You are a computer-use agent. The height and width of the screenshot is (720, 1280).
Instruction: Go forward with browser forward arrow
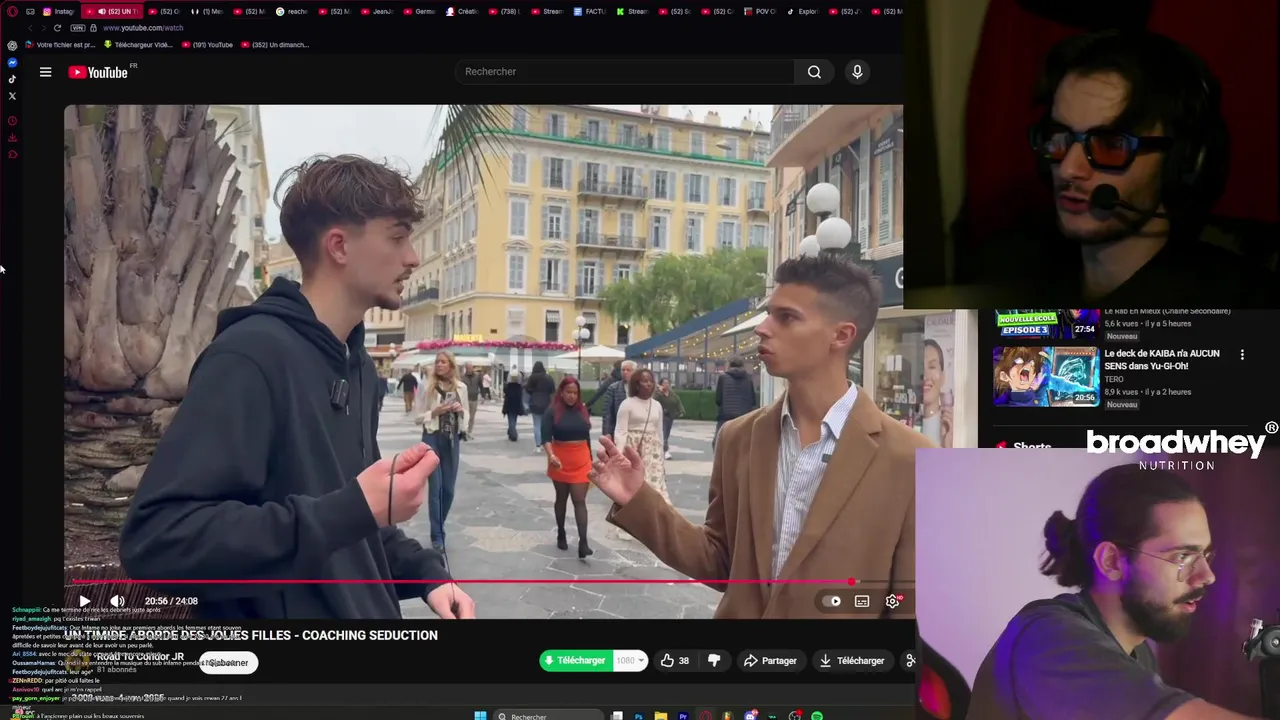(43, 28)
